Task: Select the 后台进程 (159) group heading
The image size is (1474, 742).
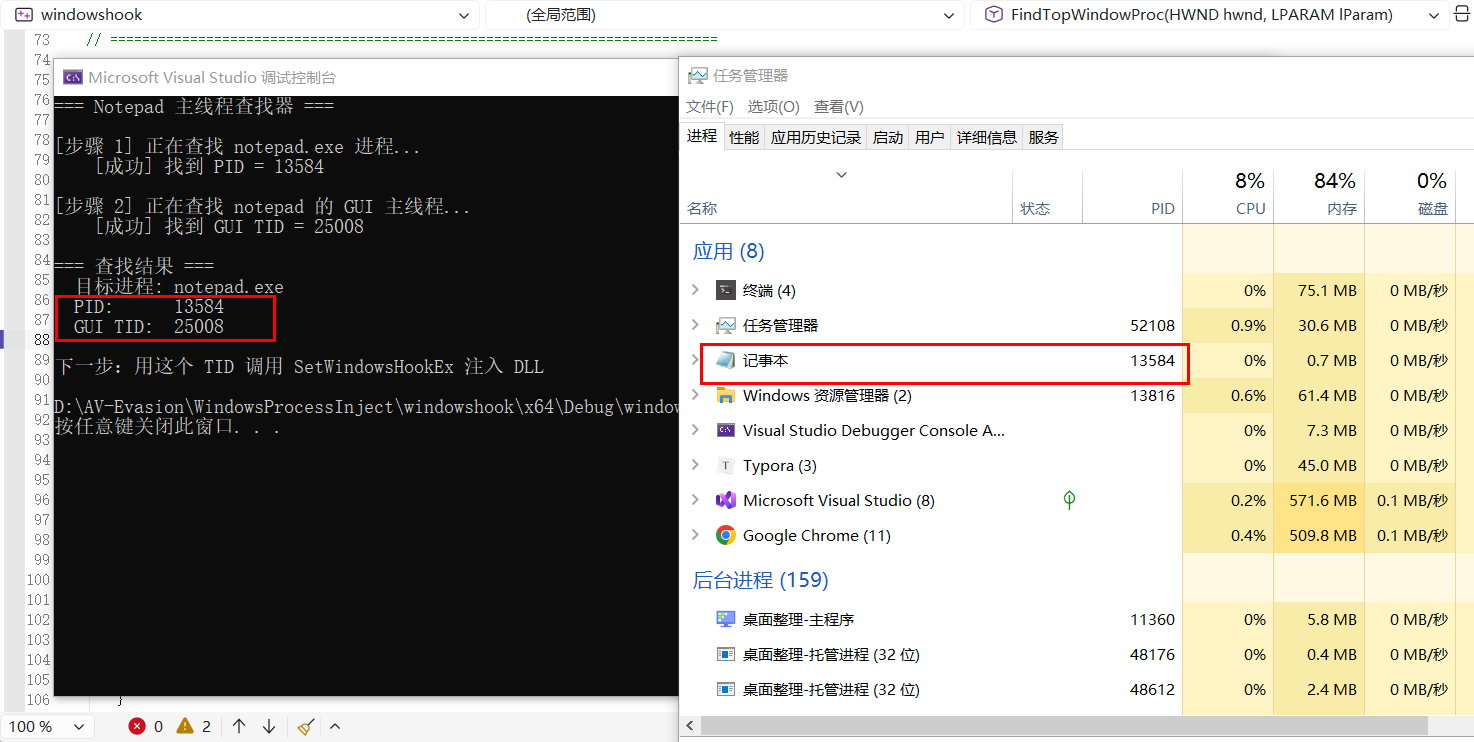Action: (x=760, y=580)
